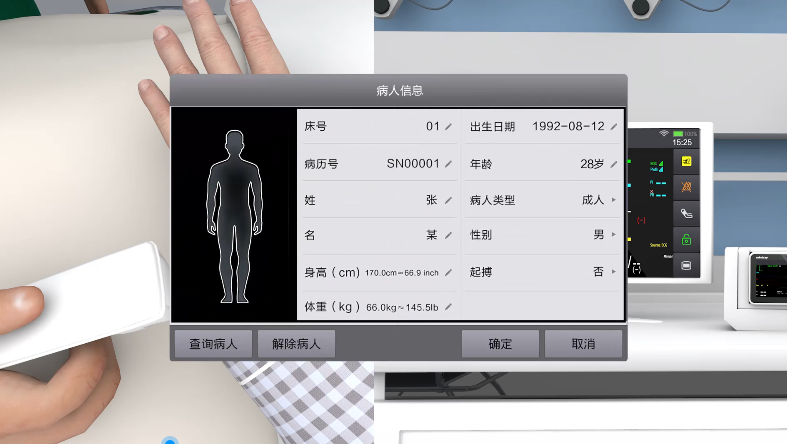Tap the green unlock padlock icon on monitor
Image resolution: width=787 pixels, height=444 pixels.
[686, 239]
